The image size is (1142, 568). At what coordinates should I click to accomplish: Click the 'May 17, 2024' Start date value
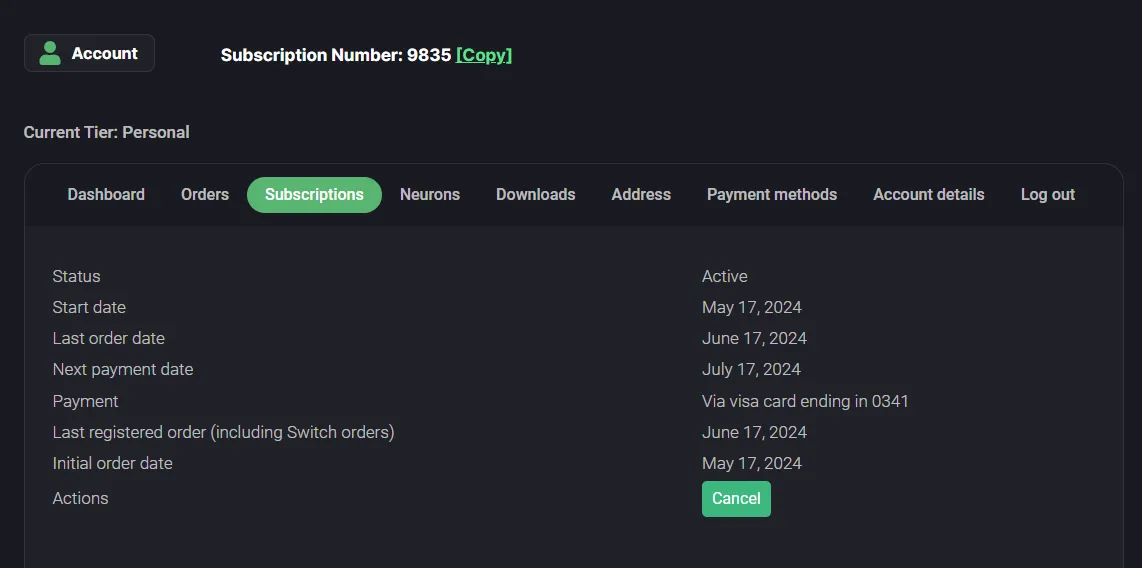click(752, 308)
